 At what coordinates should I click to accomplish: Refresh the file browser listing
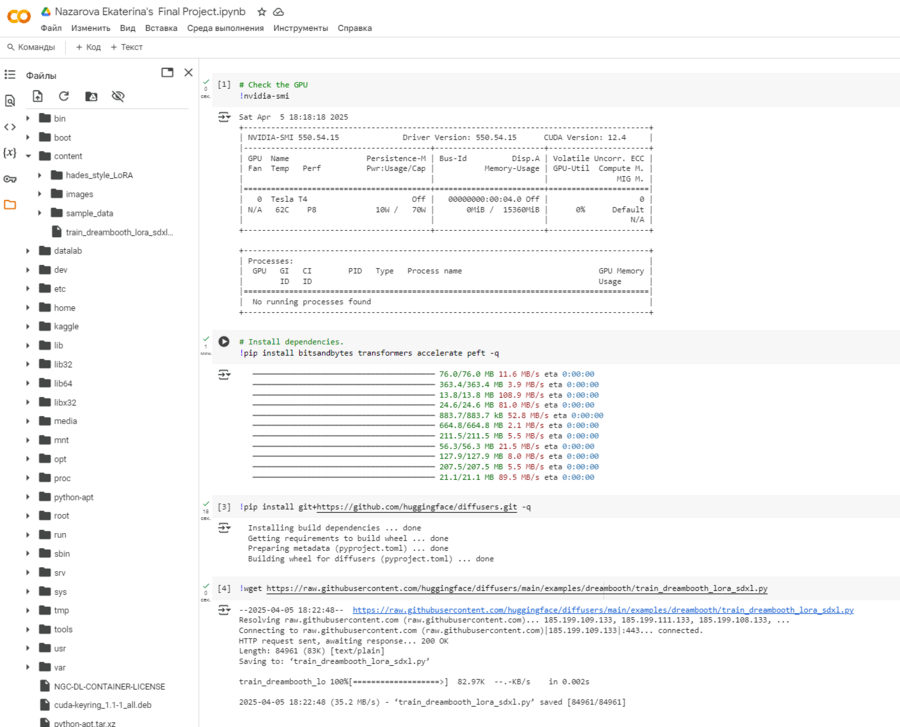(x=64, y=97)
